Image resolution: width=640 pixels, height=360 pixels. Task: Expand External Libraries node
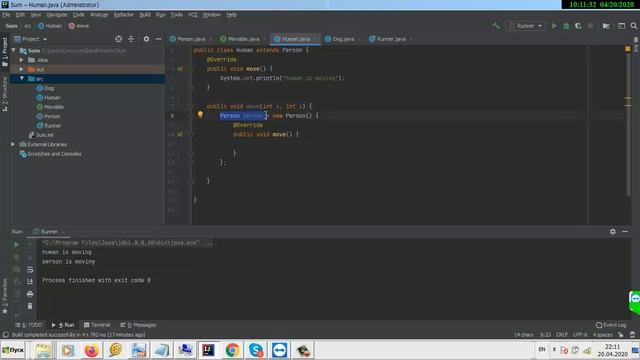[x=13, y=144]
